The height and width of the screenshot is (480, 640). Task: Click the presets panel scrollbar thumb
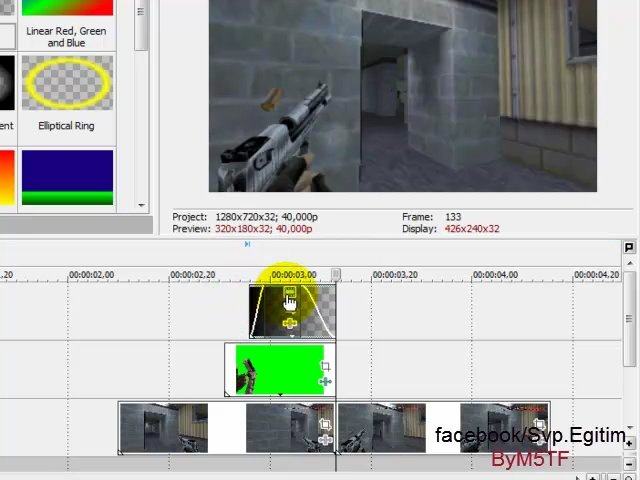coord(141,24)
